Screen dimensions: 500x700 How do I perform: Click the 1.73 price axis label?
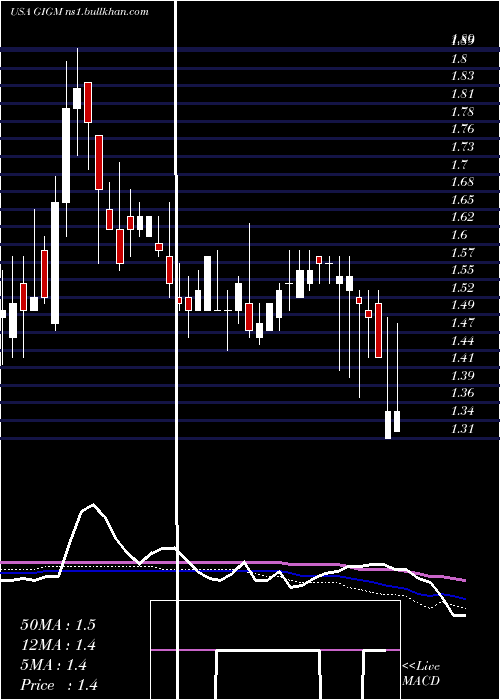pyautogui.click(x=462, y=147)
